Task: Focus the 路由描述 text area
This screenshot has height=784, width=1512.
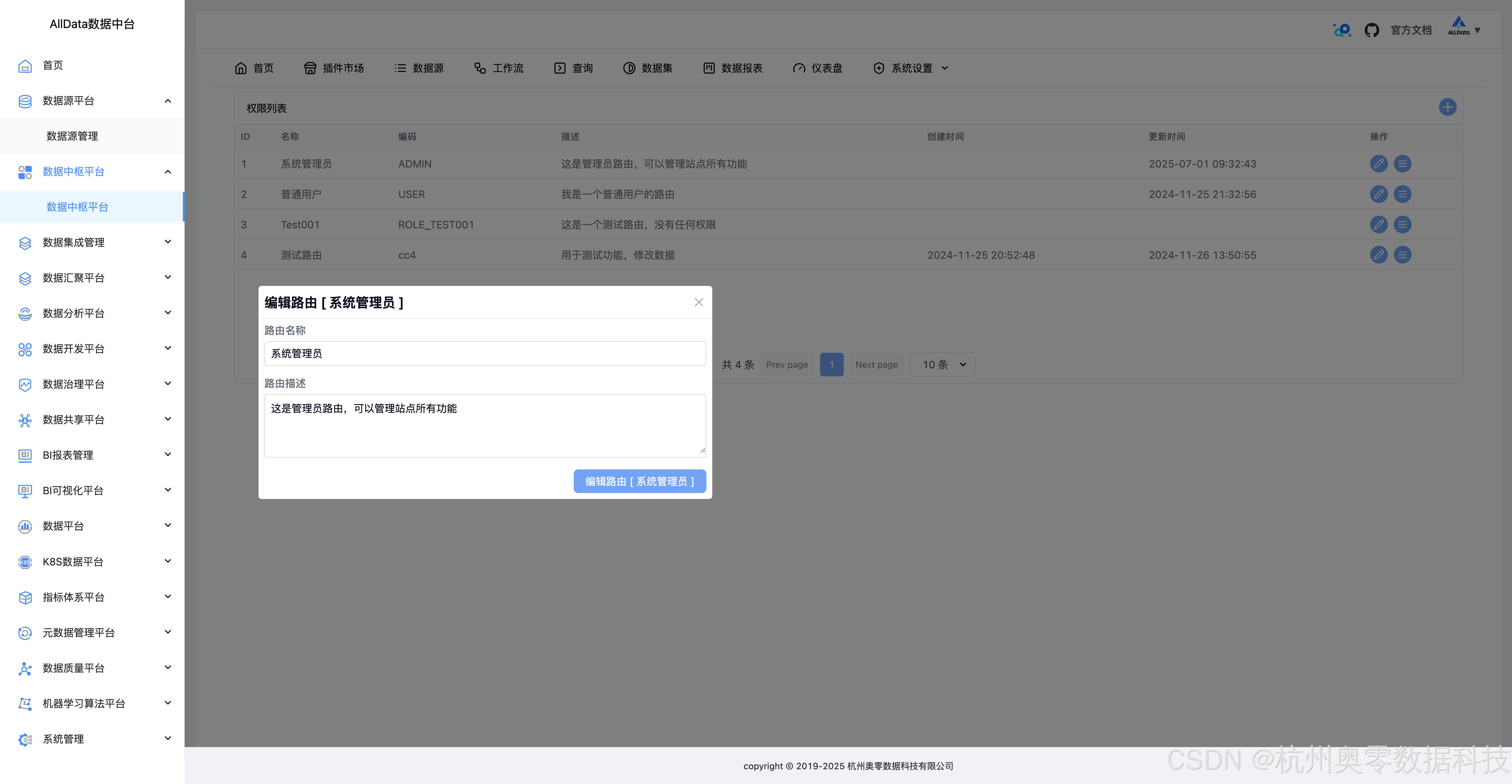Action: coord(485,426)
